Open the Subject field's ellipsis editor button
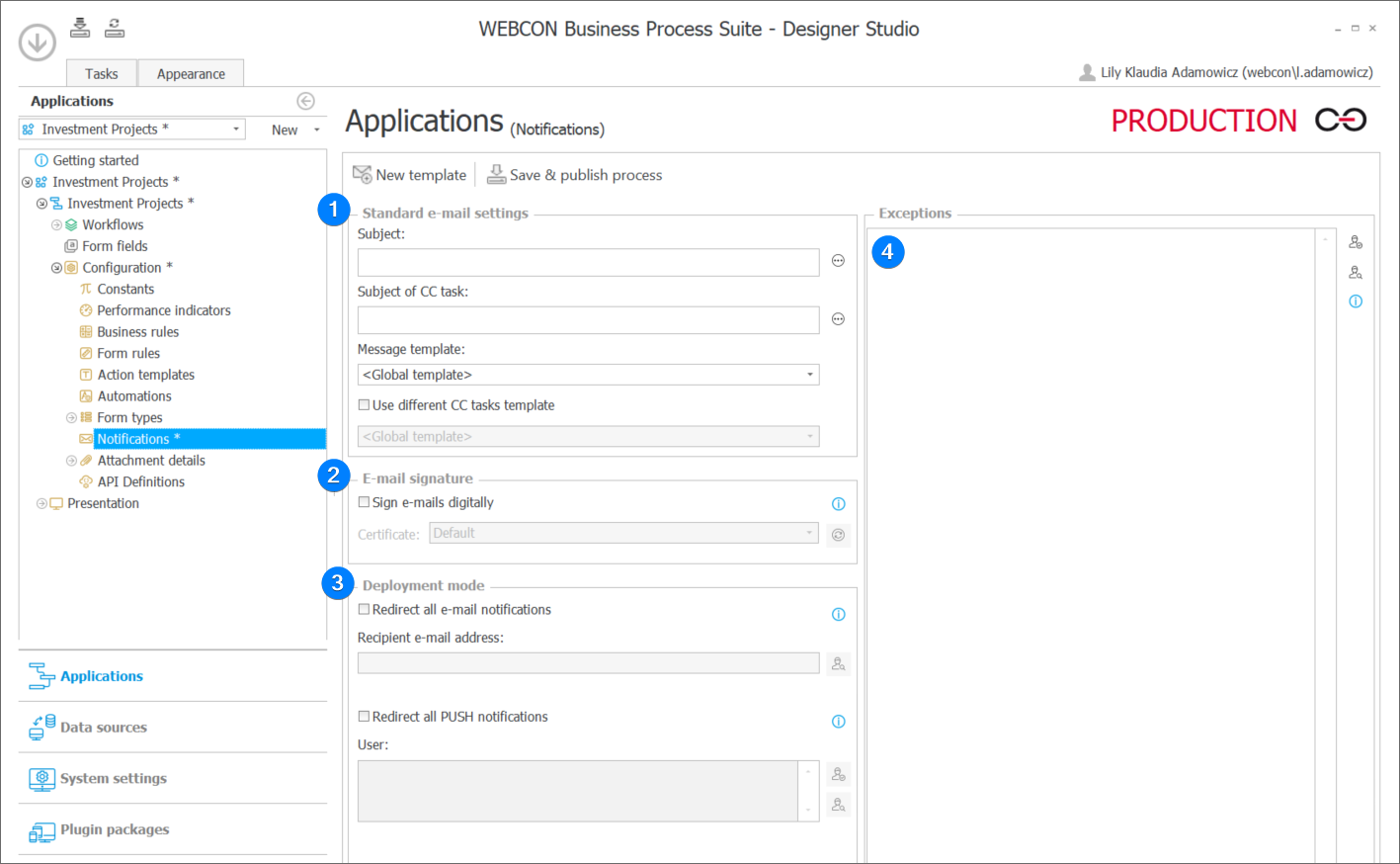 click(x=838, y=261)
